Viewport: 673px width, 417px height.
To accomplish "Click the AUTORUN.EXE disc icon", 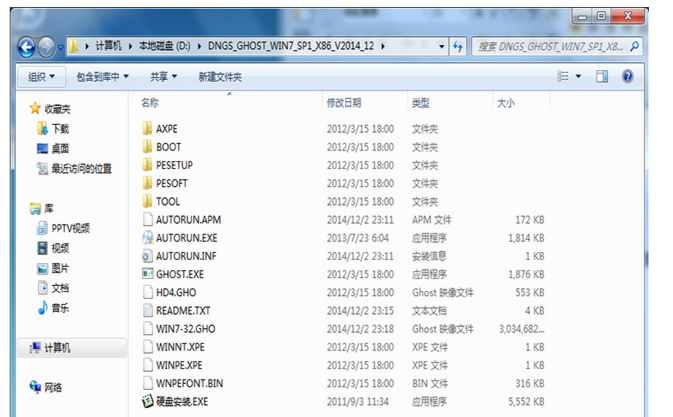I will [148, 237].
